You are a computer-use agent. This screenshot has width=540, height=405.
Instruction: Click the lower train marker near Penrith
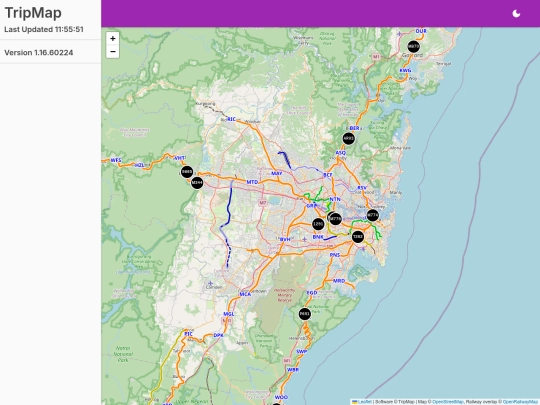tap(197, 183)
